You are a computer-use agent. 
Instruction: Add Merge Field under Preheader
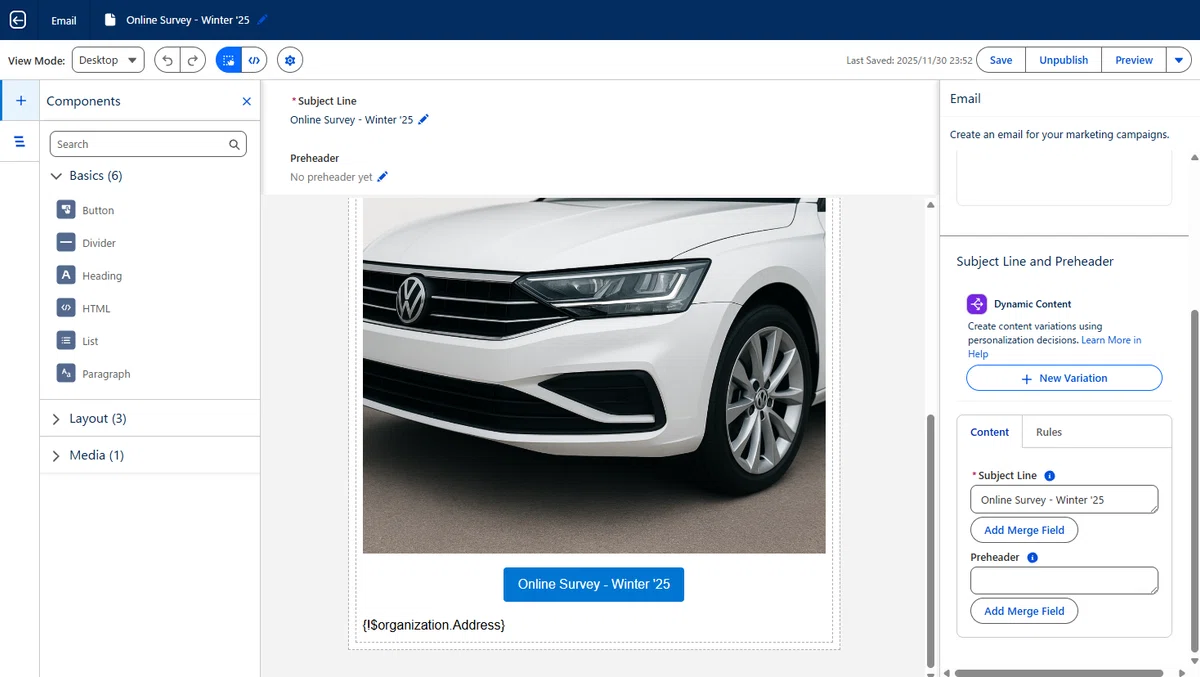pos(1024,611)
